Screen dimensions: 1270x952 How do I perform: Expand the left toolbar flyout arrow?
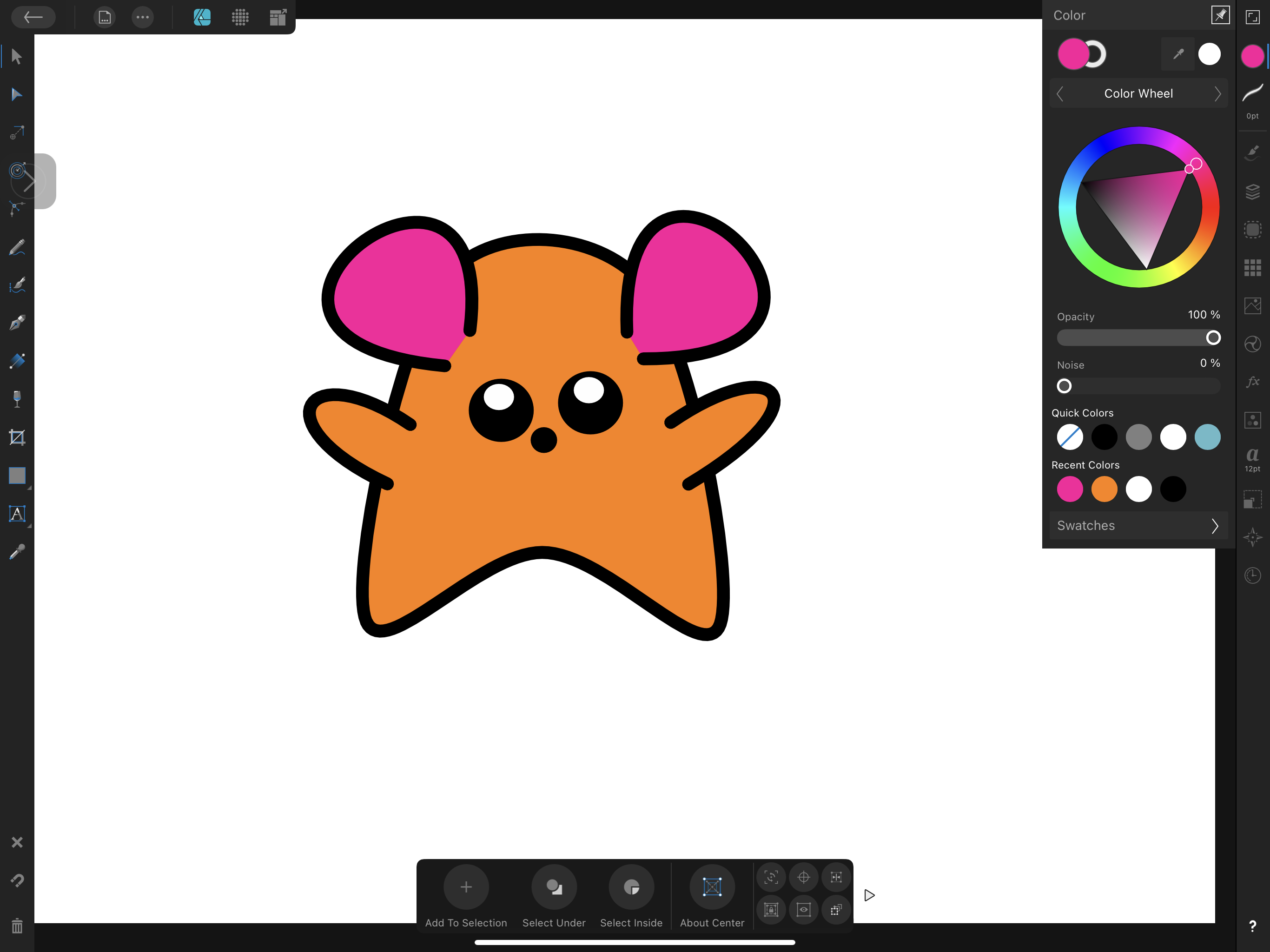pyautogui.click(x=30, y=181)
